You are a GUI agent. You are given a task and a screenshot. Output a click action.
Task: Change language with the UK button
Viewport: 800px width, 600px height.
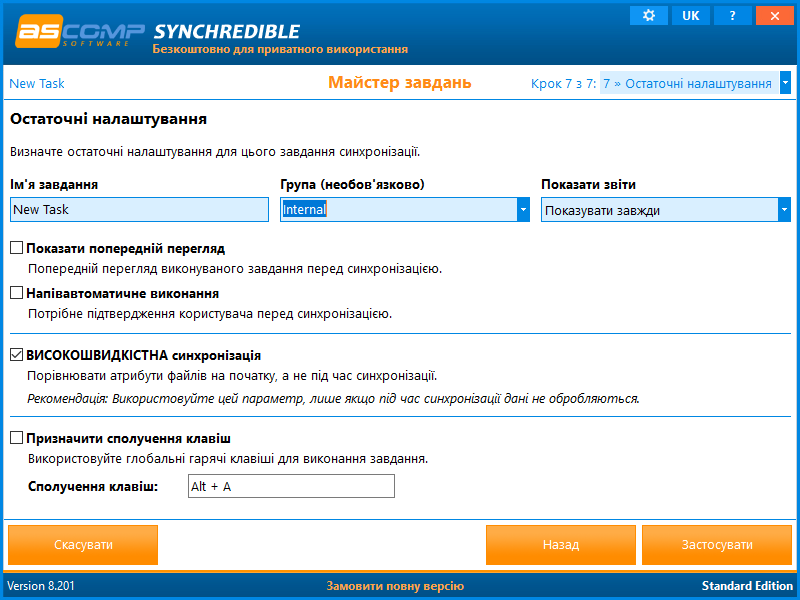690,15
